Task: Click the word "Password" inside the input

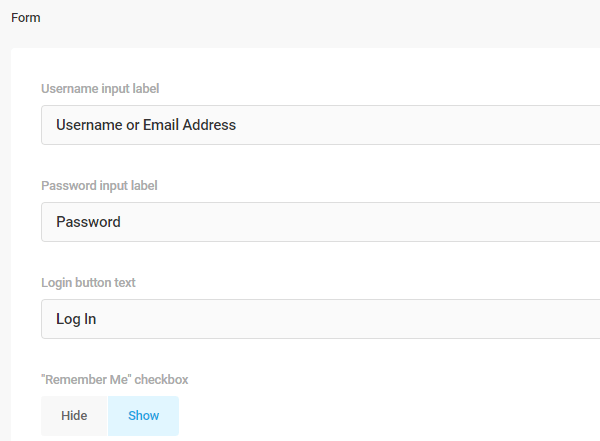Action: tap(88, 222)
